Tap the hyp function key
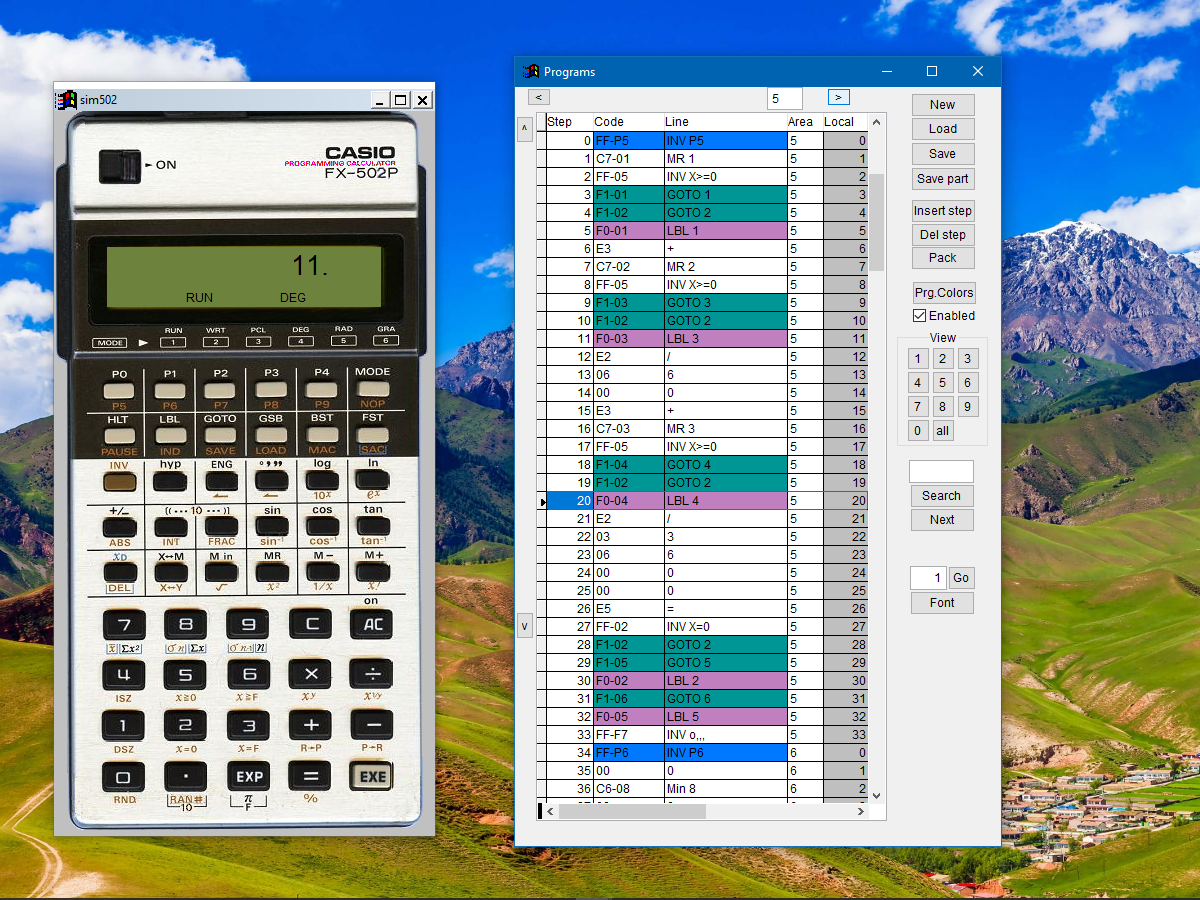The width and height of the screenshot is (1200, 900). click(170, 482)
